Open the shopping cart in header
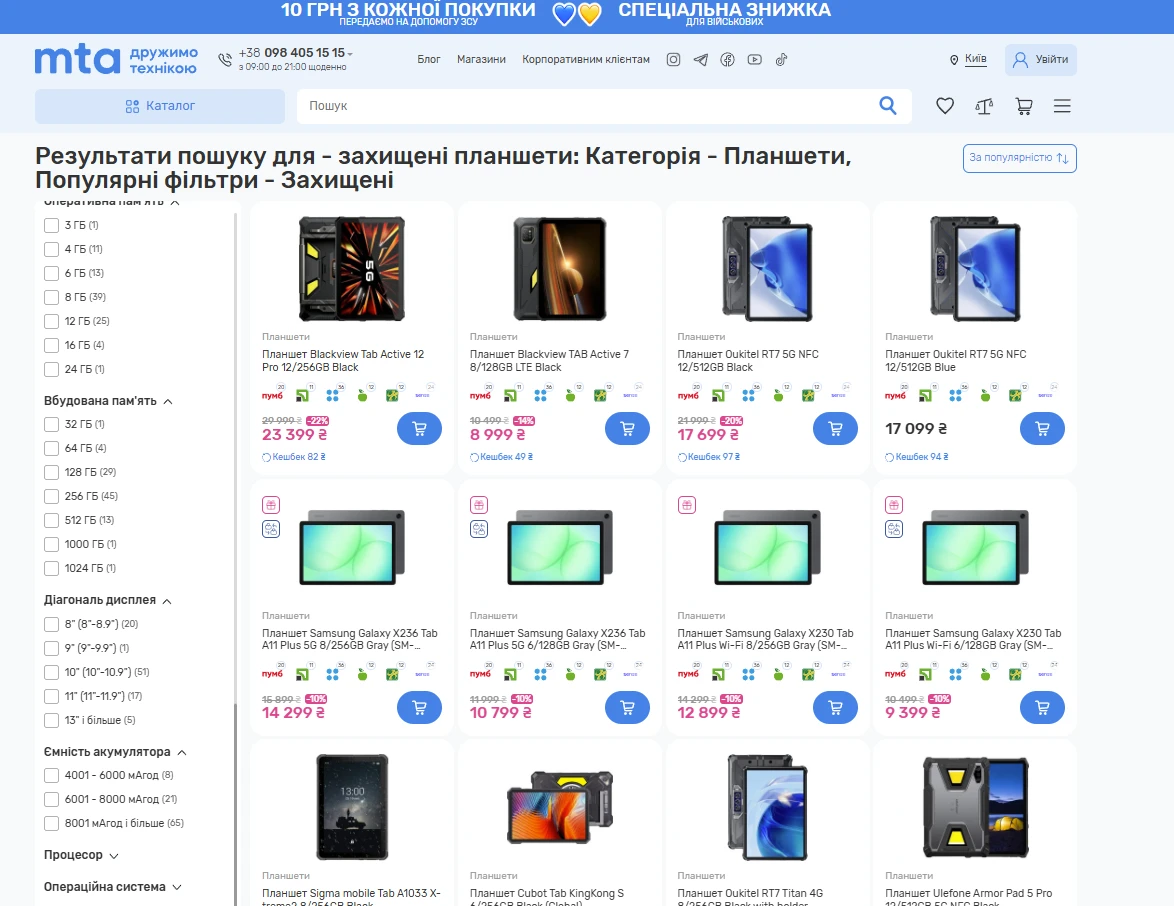This screenshot has width=1174, height=906. tap(1023, 106)
